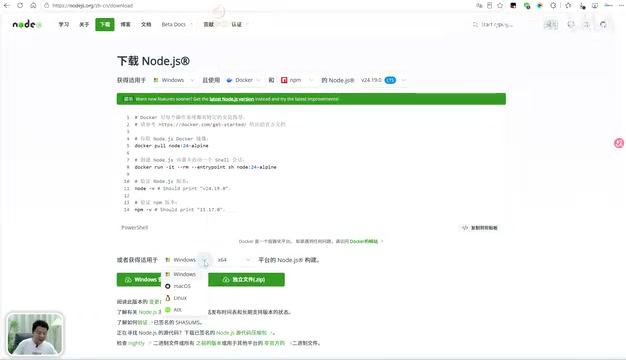The image size is (626, 360).
Task: Collapse the lower Windows platform dropdown chevron
Action: pyautogui.click(x=205, y=261)
